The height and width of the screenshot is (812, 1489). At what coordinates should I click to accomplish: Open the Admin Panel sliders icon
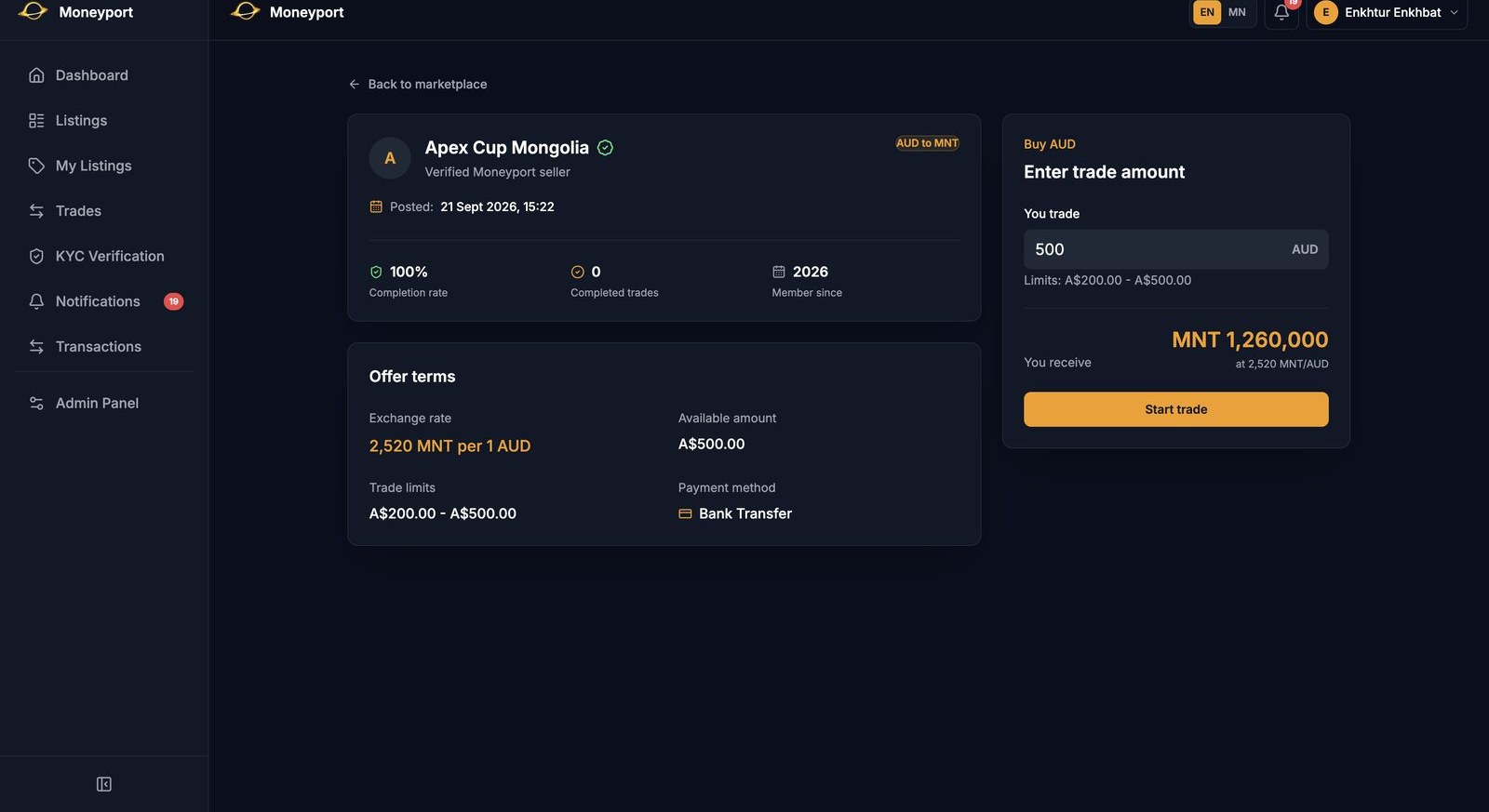coord(36,404)
